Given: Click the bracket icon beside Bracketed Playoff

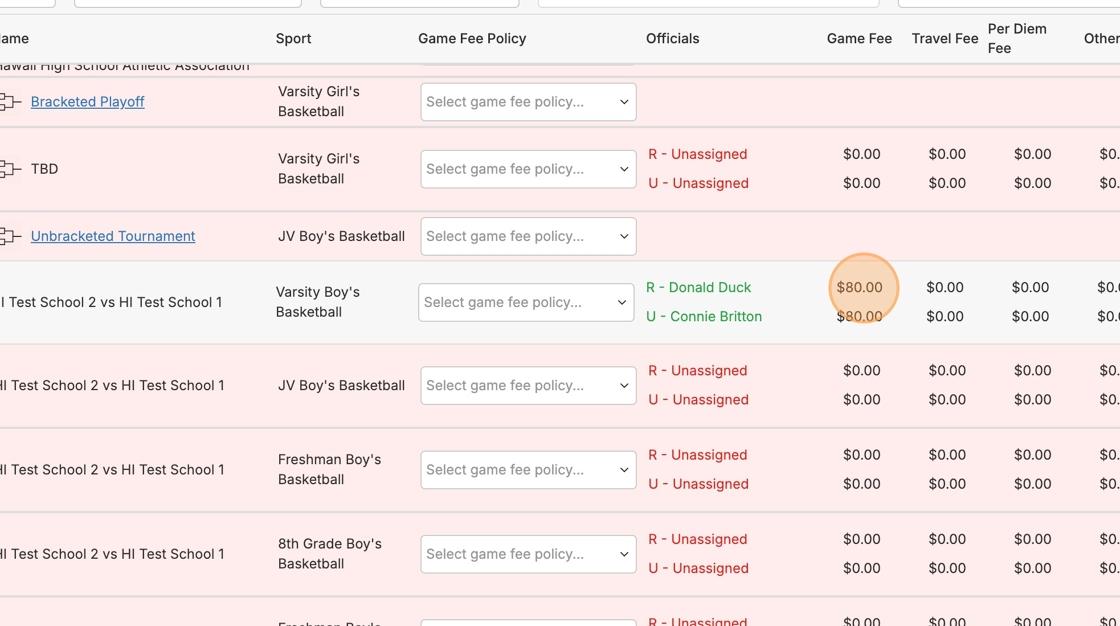Looking at the screenshot, I should click(10, 102).
